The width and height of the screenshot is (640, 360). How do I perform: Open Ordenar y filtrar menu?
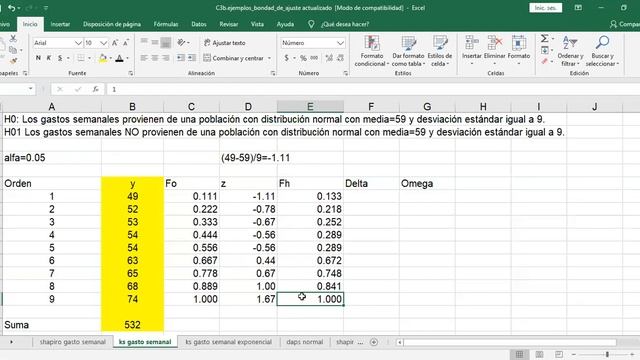pyautogui.click(x=570, y=51)
